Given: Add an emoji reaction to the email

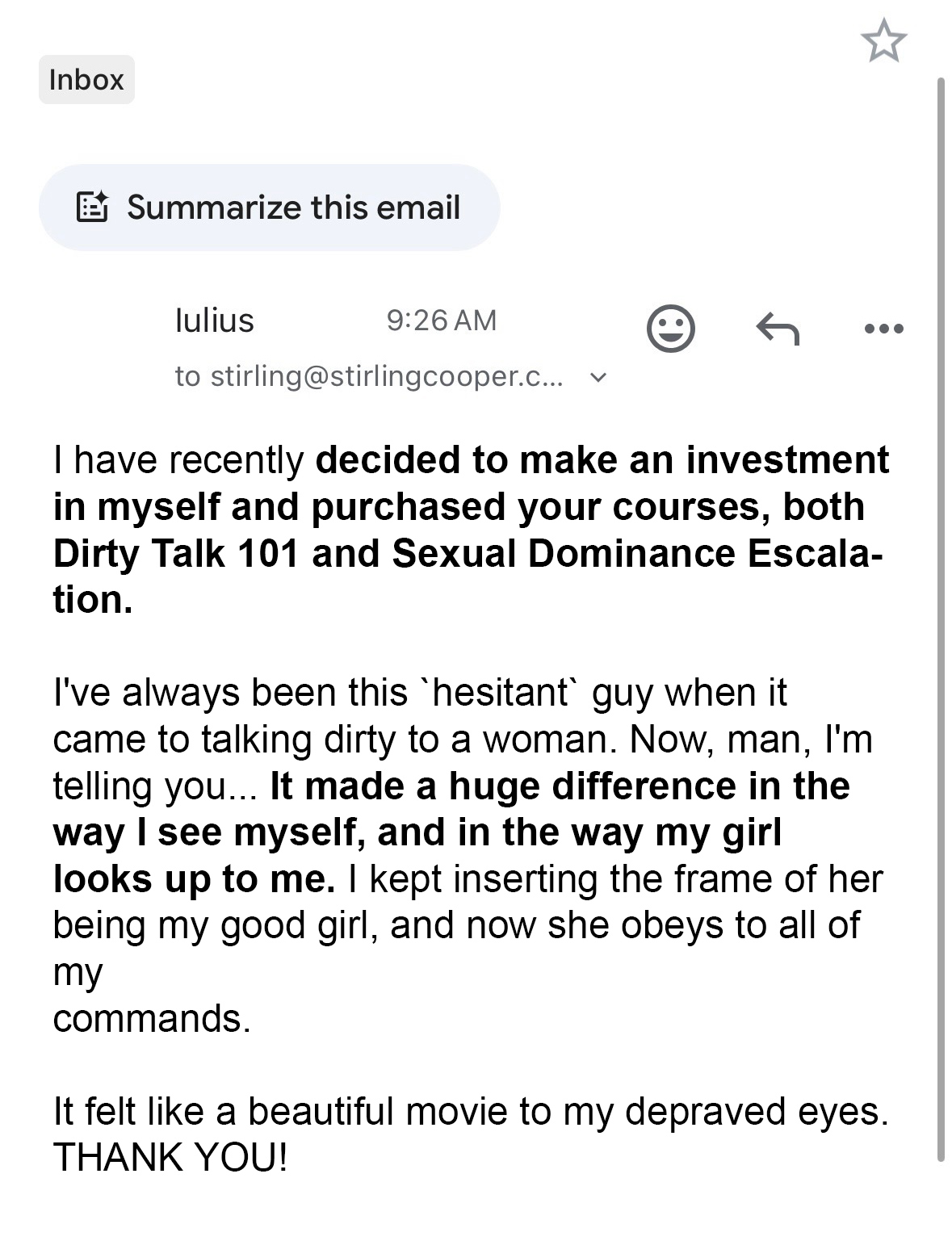Looking at the screenshot, I should click(x=670, y=329).
